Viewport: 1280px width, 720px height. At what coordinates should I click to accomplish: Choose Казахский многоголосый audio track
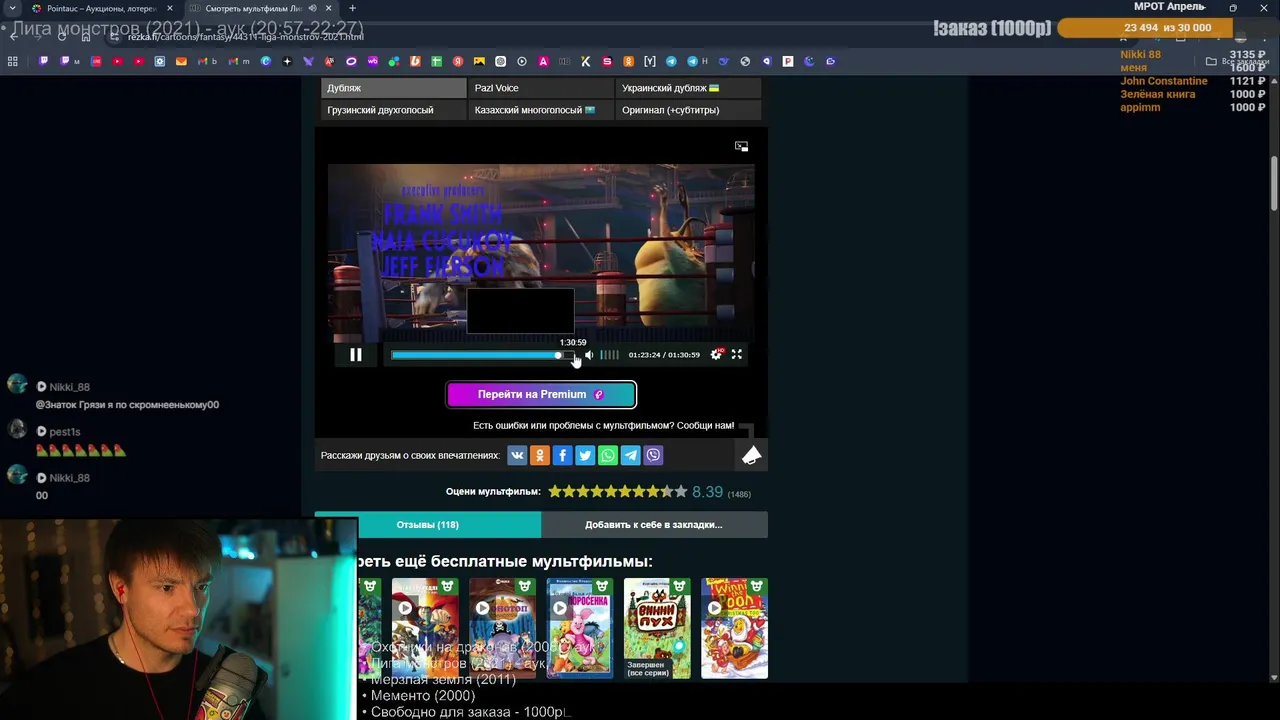(x=541, y=110)
